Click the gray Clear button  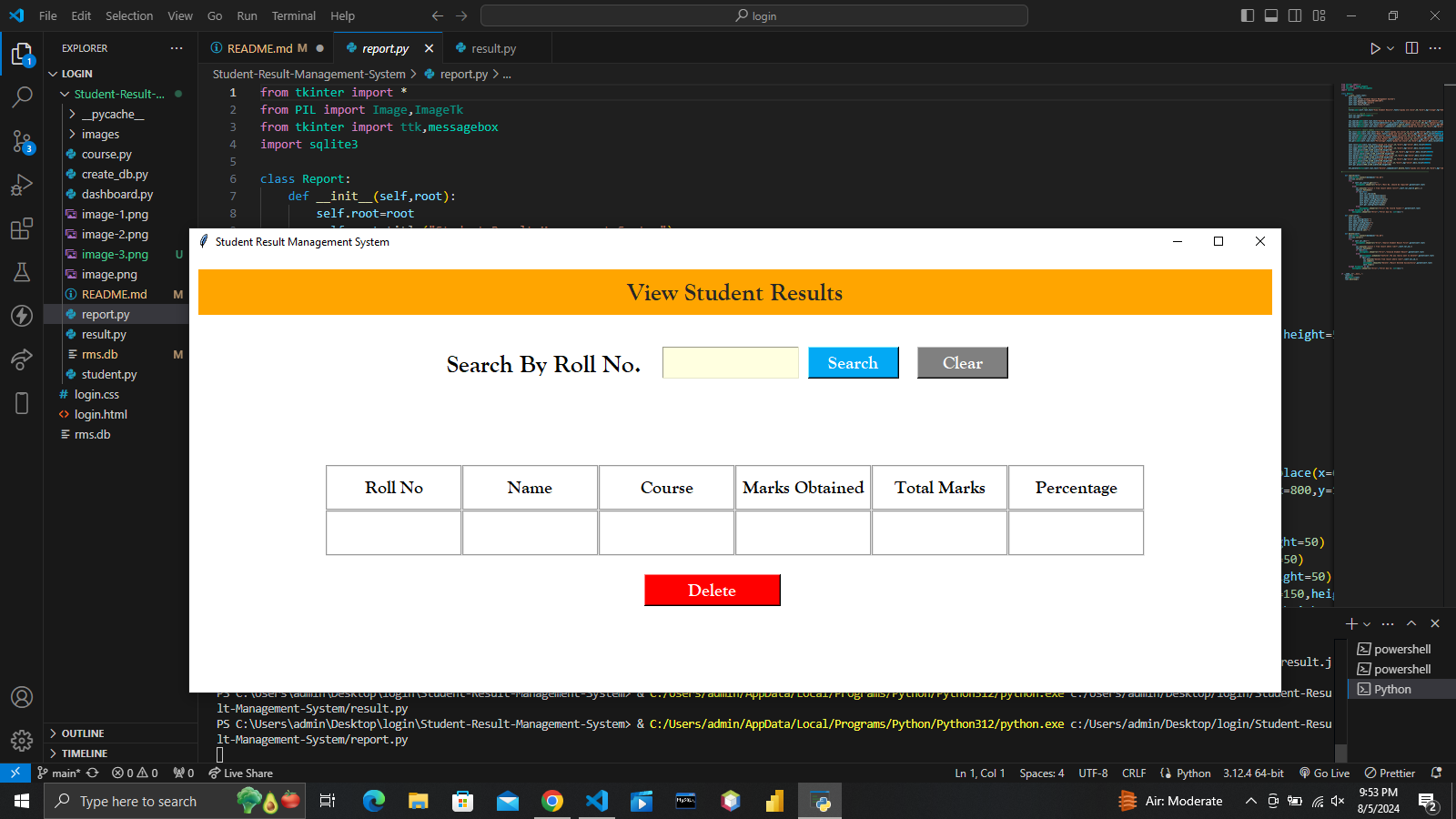(963, 362)
